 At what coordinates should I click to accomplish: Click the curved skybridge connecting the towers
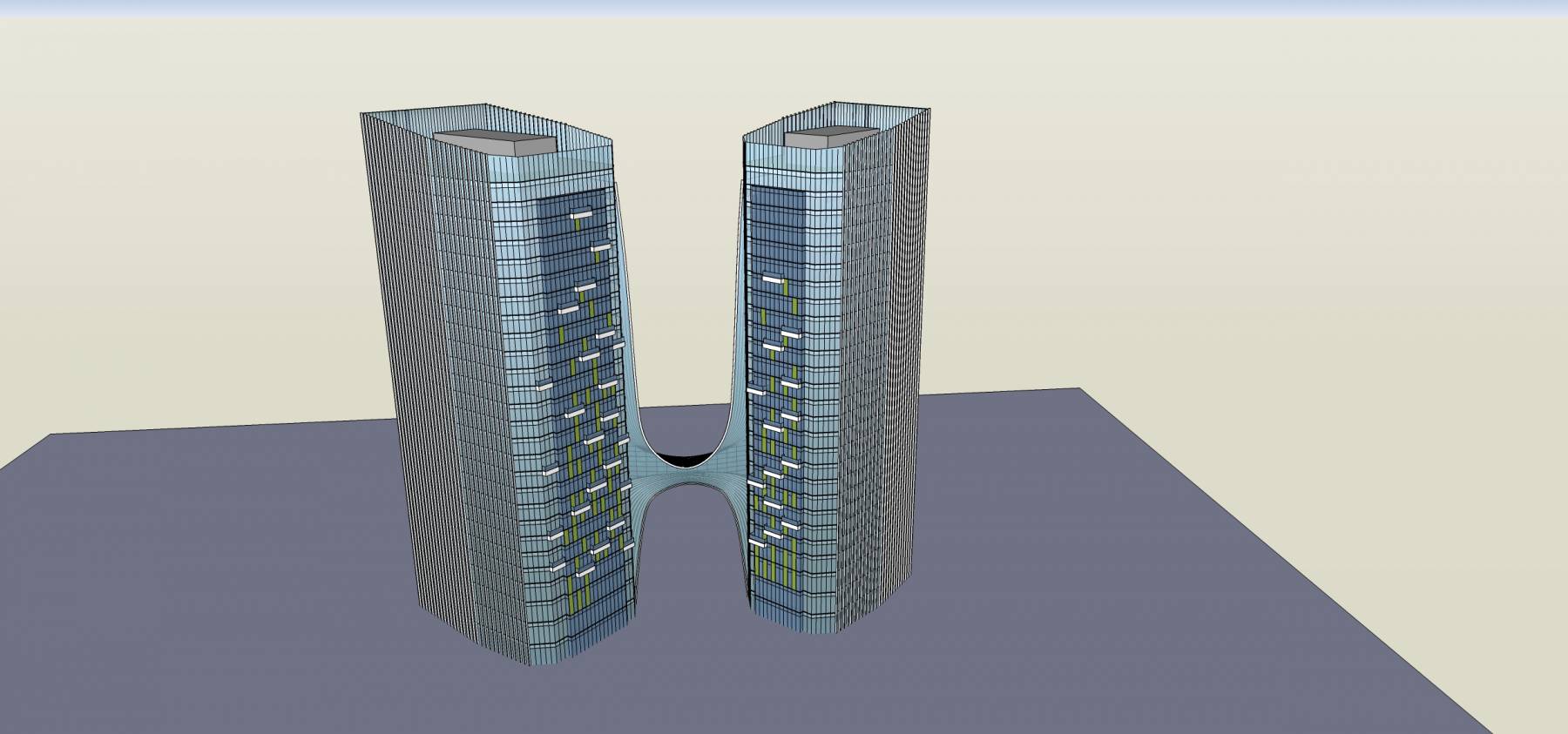[688, 473]
